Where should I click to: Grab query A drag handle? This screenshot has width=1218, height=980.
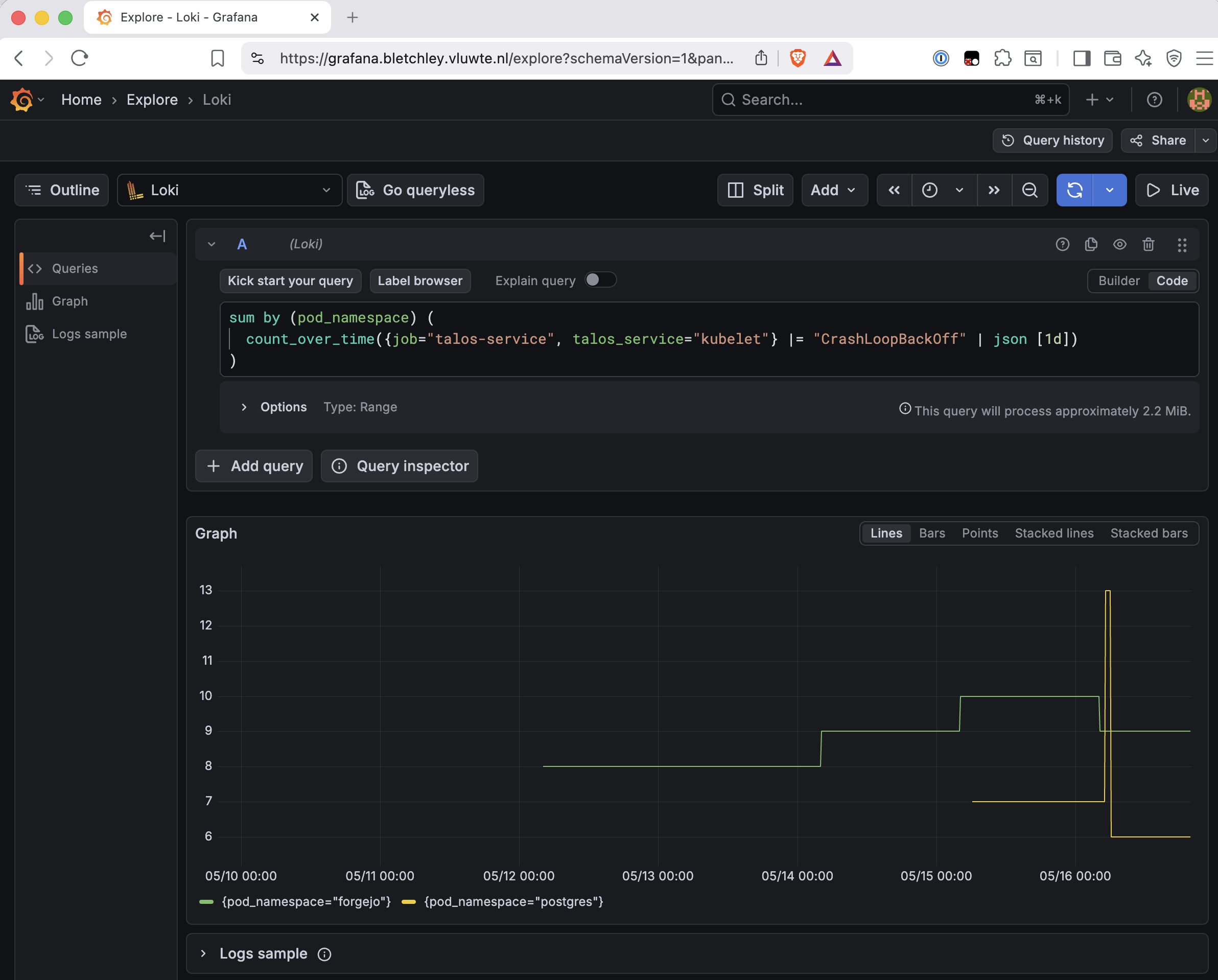1182,245
